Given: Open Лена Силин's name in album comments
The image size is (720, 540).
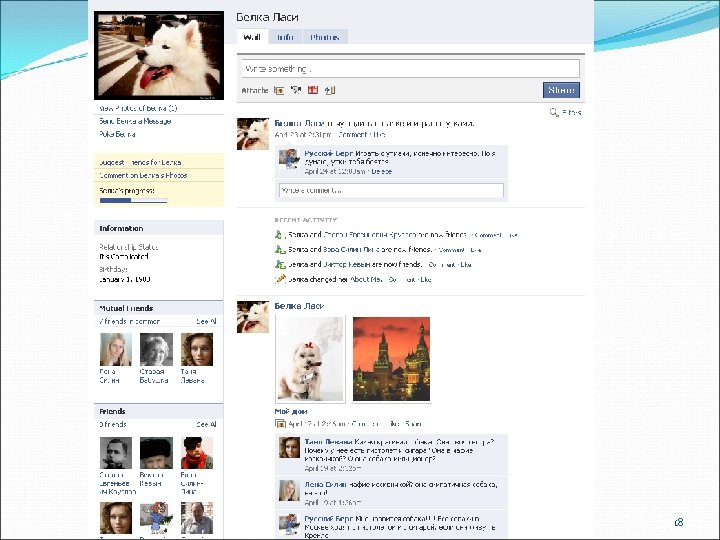Looking at the screenshot, I should click(325, 484).
